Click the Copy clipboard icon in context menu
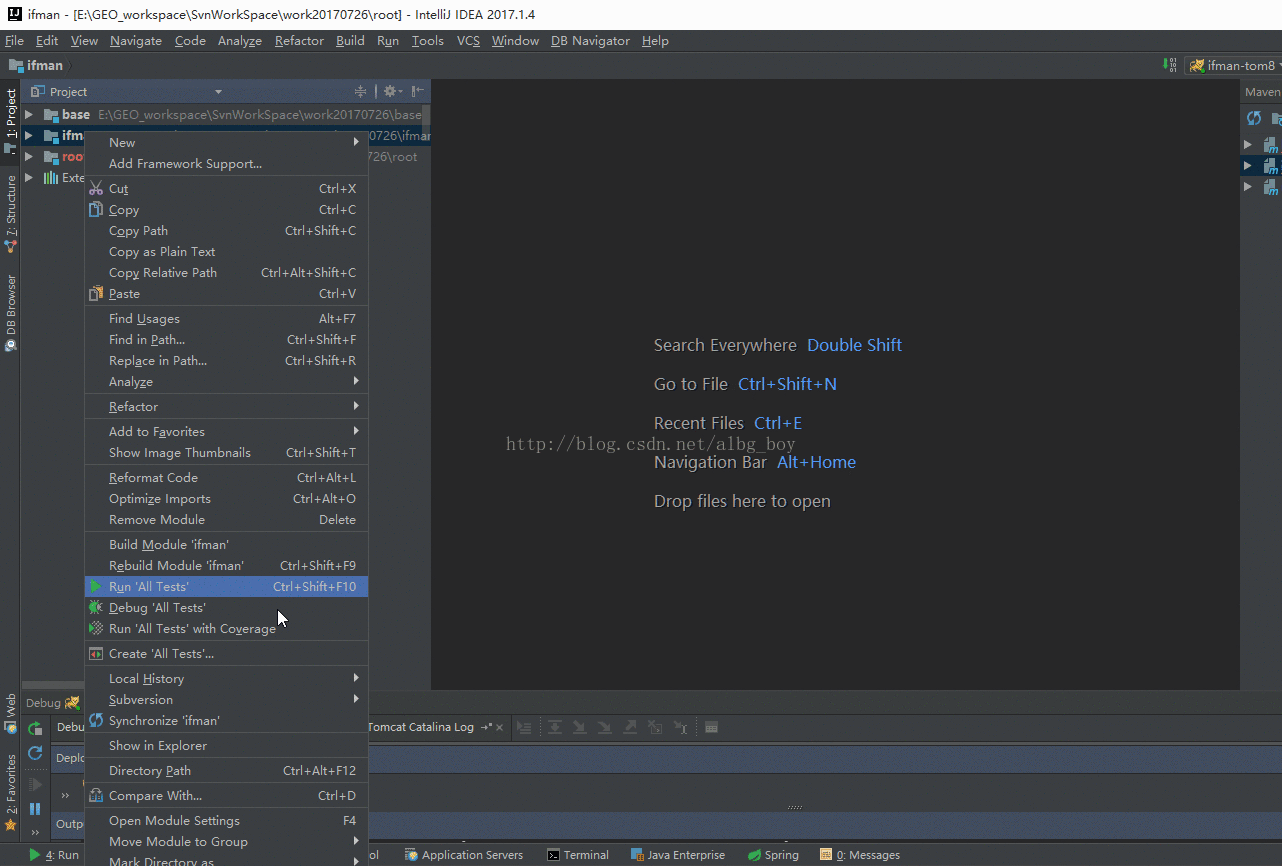The width and height of the screenshot is (1282, 866). tap(96, 210)
